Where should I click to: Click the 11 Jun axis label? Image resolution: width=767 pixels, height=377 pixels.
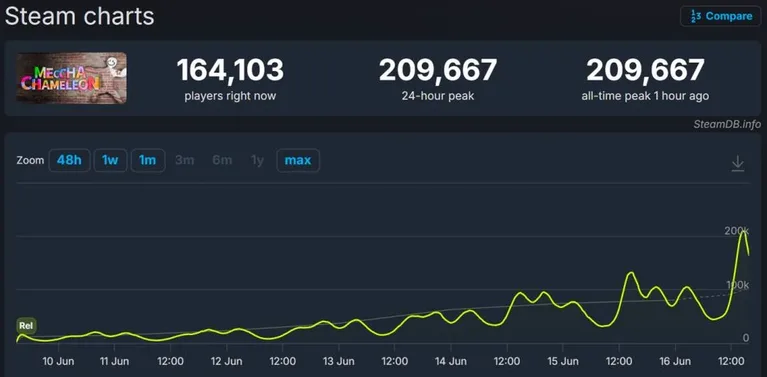(114, 361)
